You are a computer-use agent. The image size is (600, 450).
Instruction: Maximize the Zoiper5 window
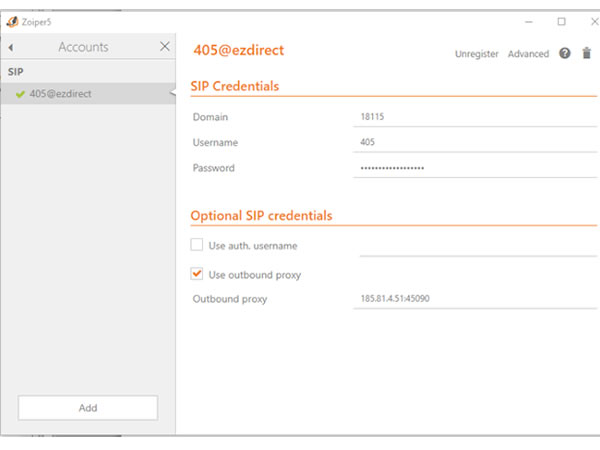pyautogui.click(x=561, y=22)
